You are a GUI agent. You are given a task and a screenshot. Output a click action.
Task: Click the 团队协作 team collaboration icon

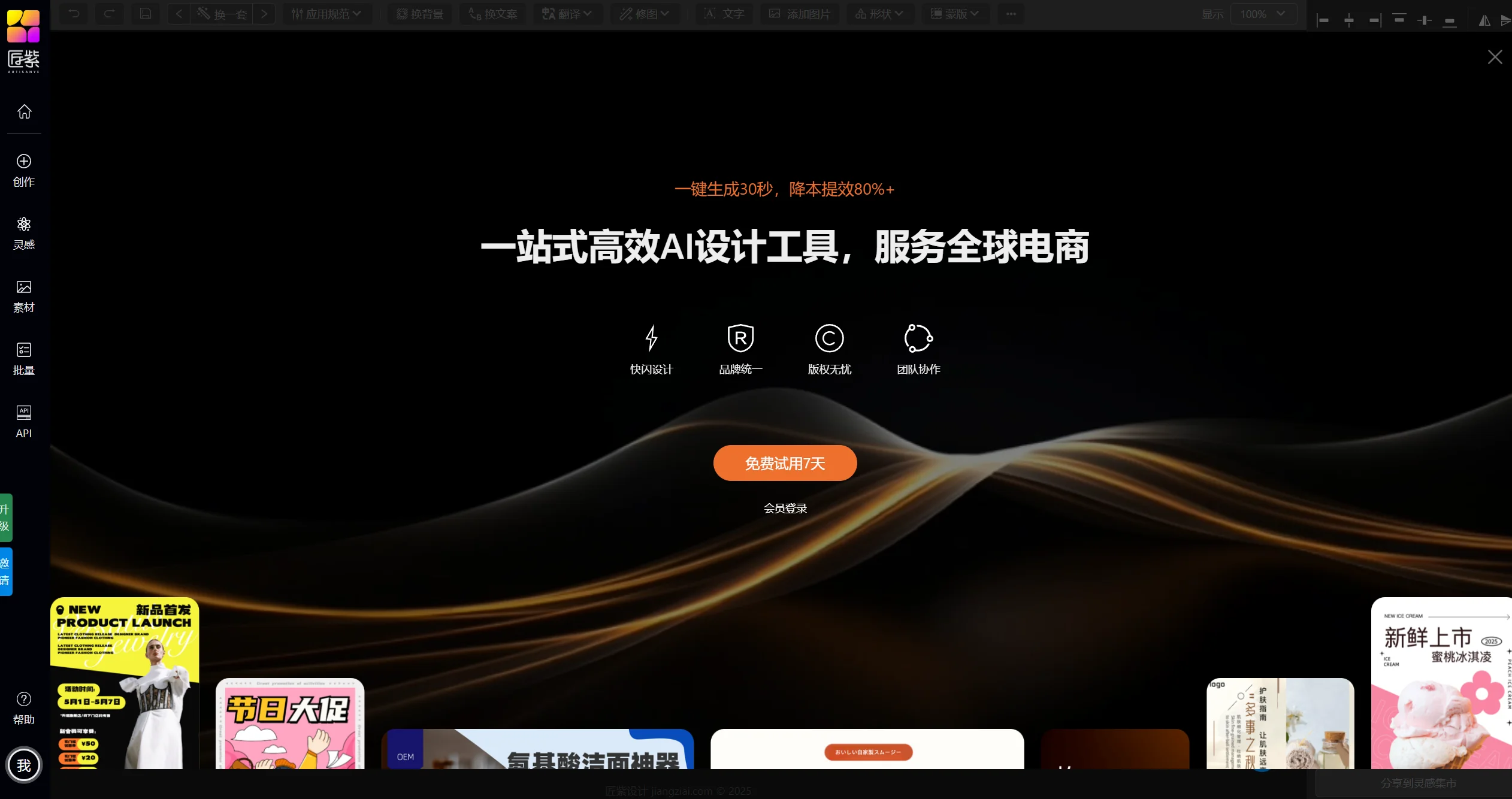click(918, 338)
